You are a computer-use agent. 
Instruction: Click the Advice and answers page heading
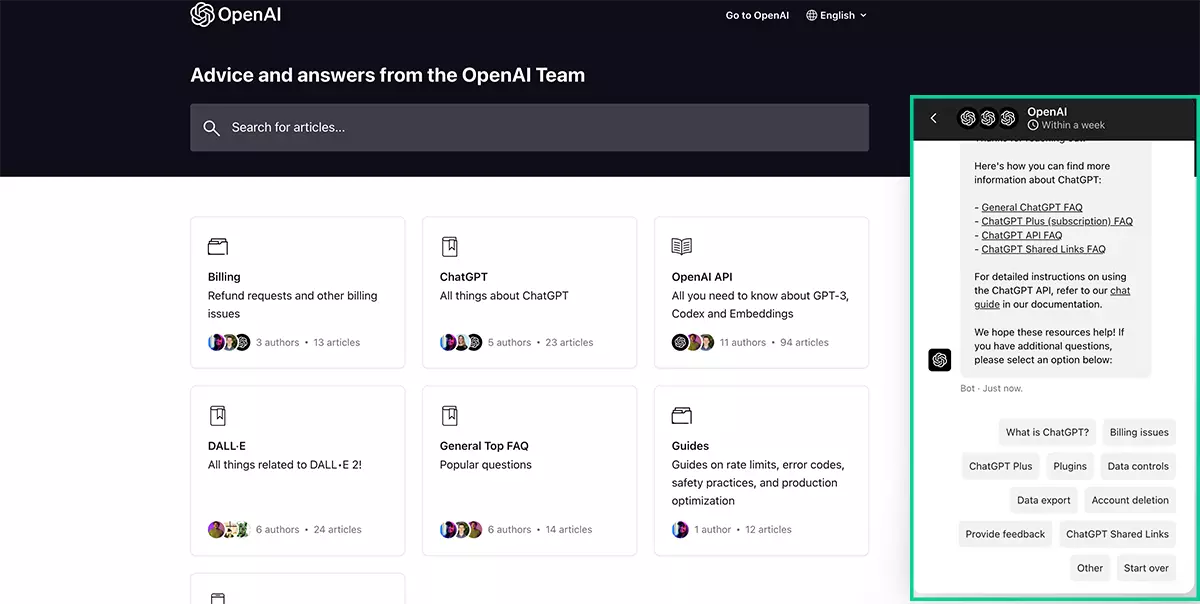(388, 75)
